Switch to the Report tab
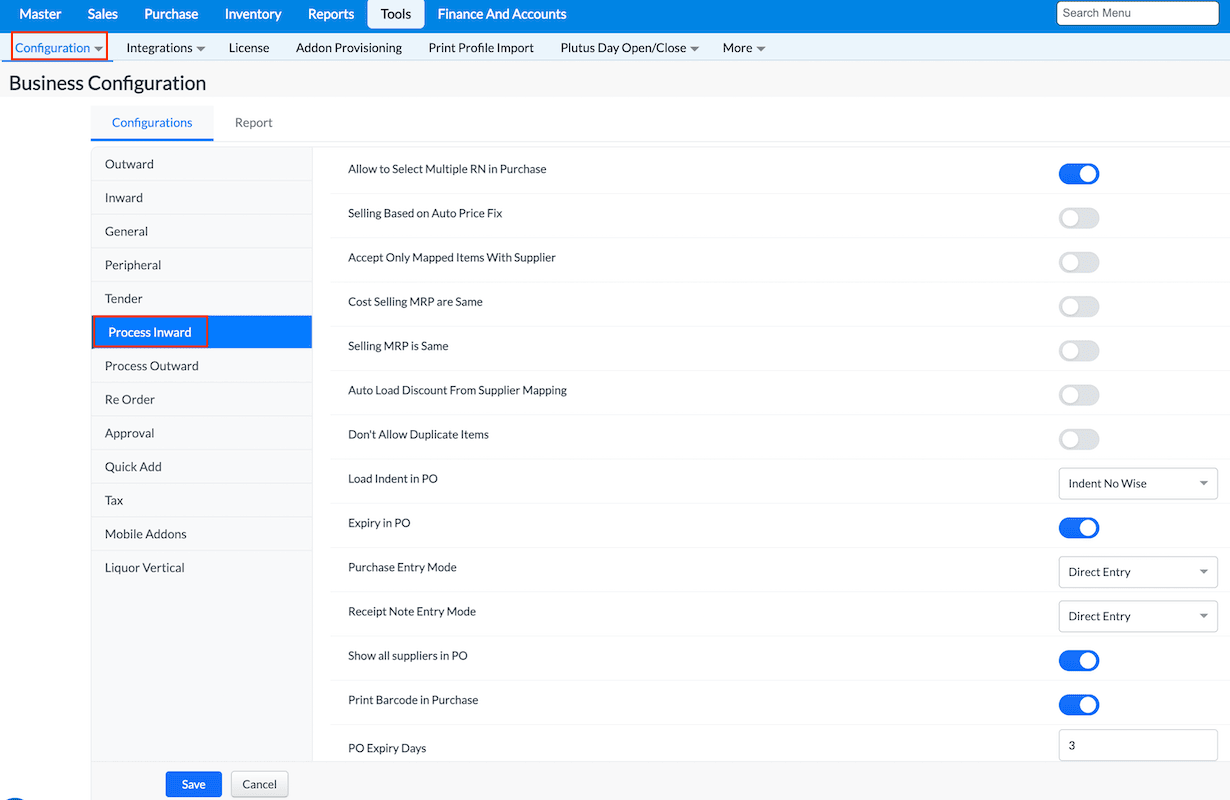The height and width of the screenshot is (800, 1230). tap(253, 122)
